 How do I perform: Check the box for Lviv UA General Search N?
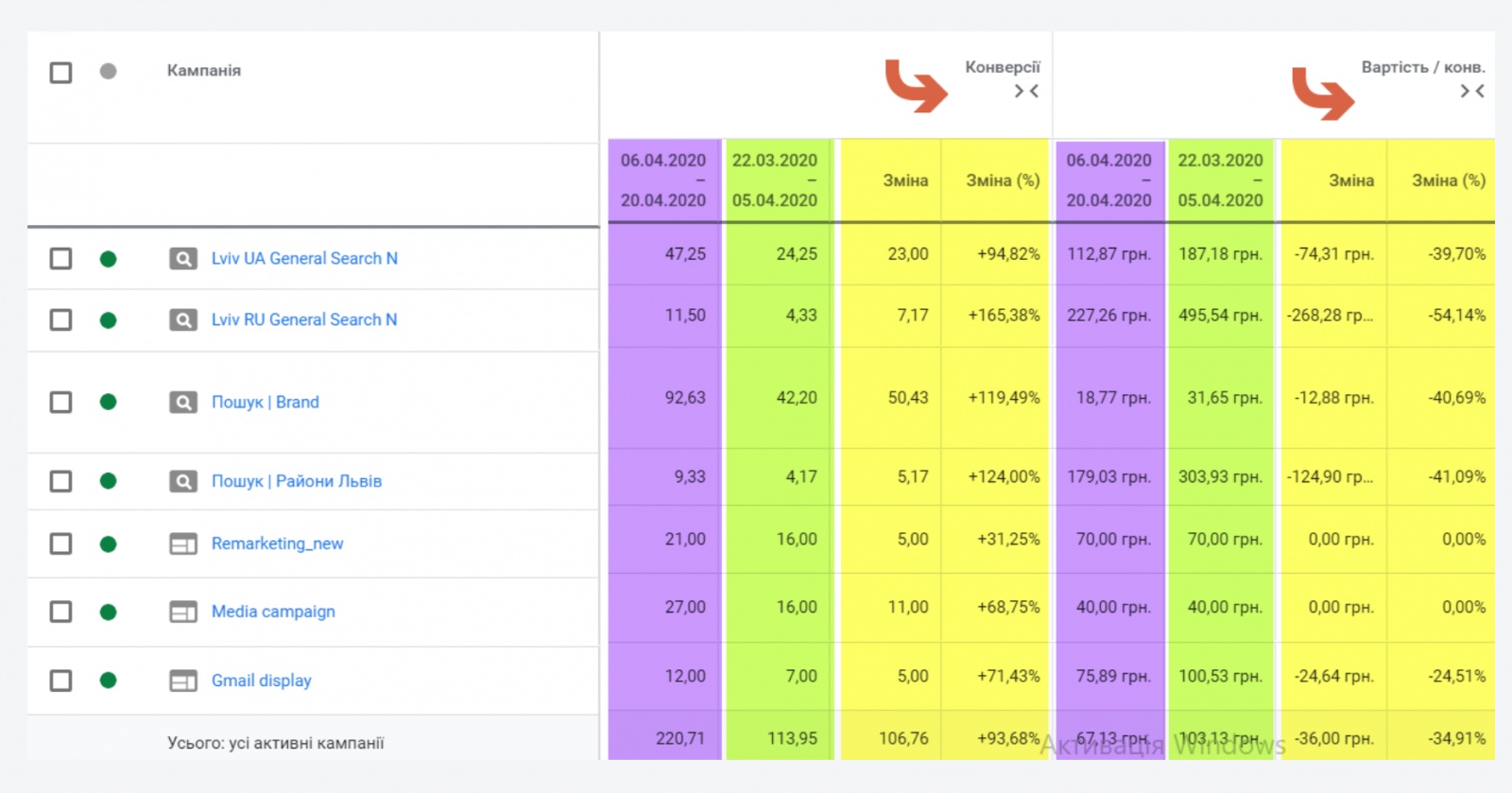click(x=60, y=259)
